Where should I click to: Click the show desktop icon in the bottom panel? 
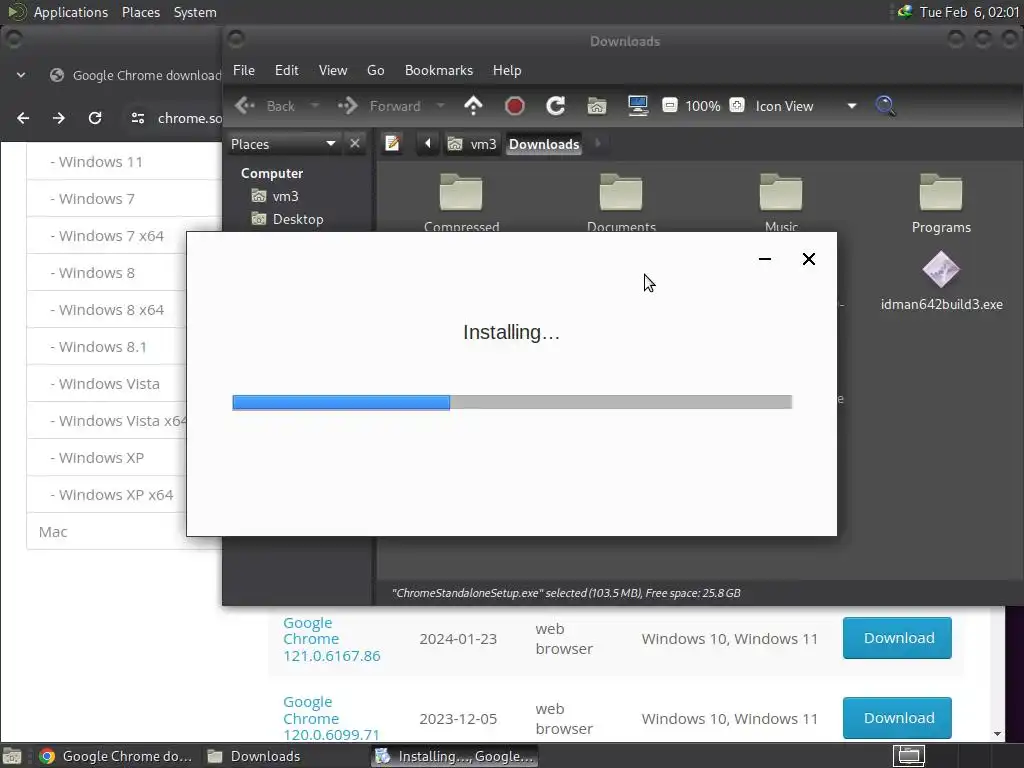[12, 756]
